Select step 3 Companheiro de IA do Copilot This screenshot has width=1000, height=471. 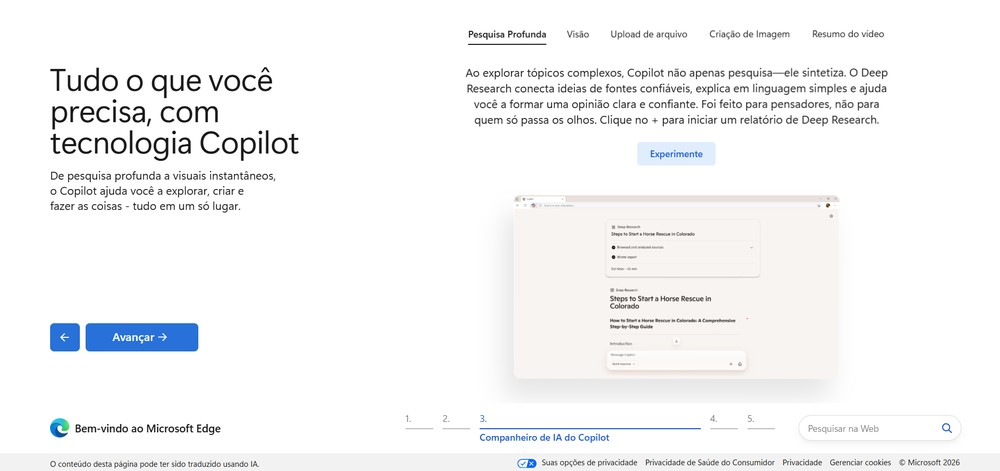point(589,428)
